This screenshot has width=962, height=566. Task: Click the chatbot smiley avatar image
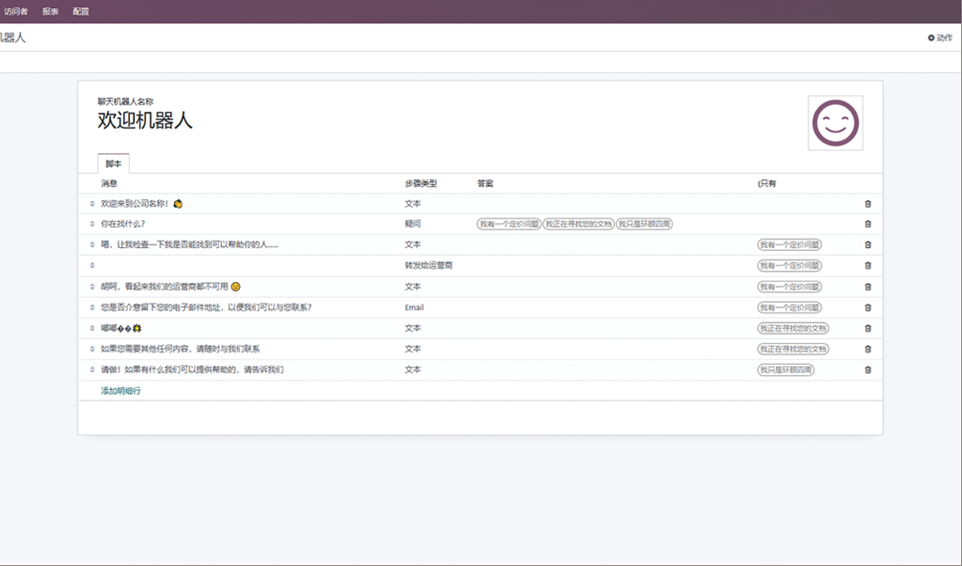pos(835,123)
